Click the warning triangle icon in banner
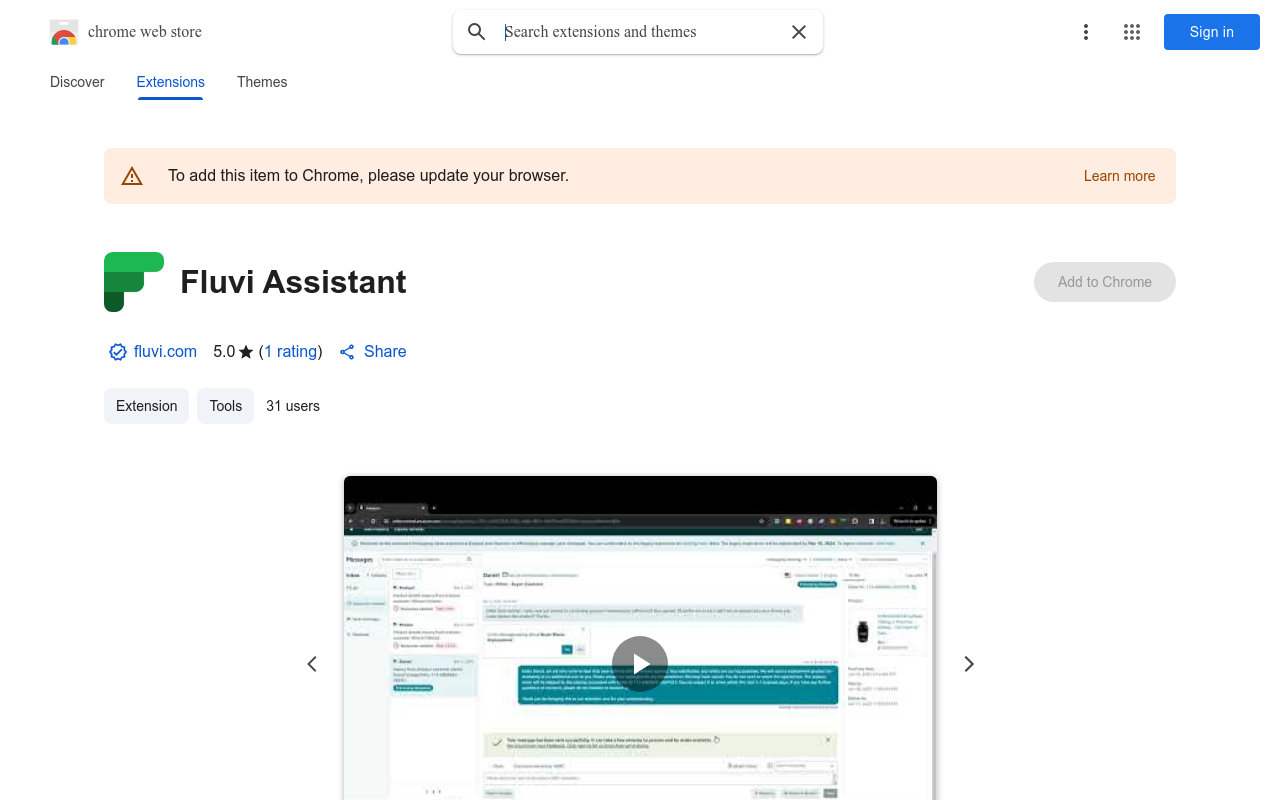The image size is (1280, 800). click(x=132, y=176)
